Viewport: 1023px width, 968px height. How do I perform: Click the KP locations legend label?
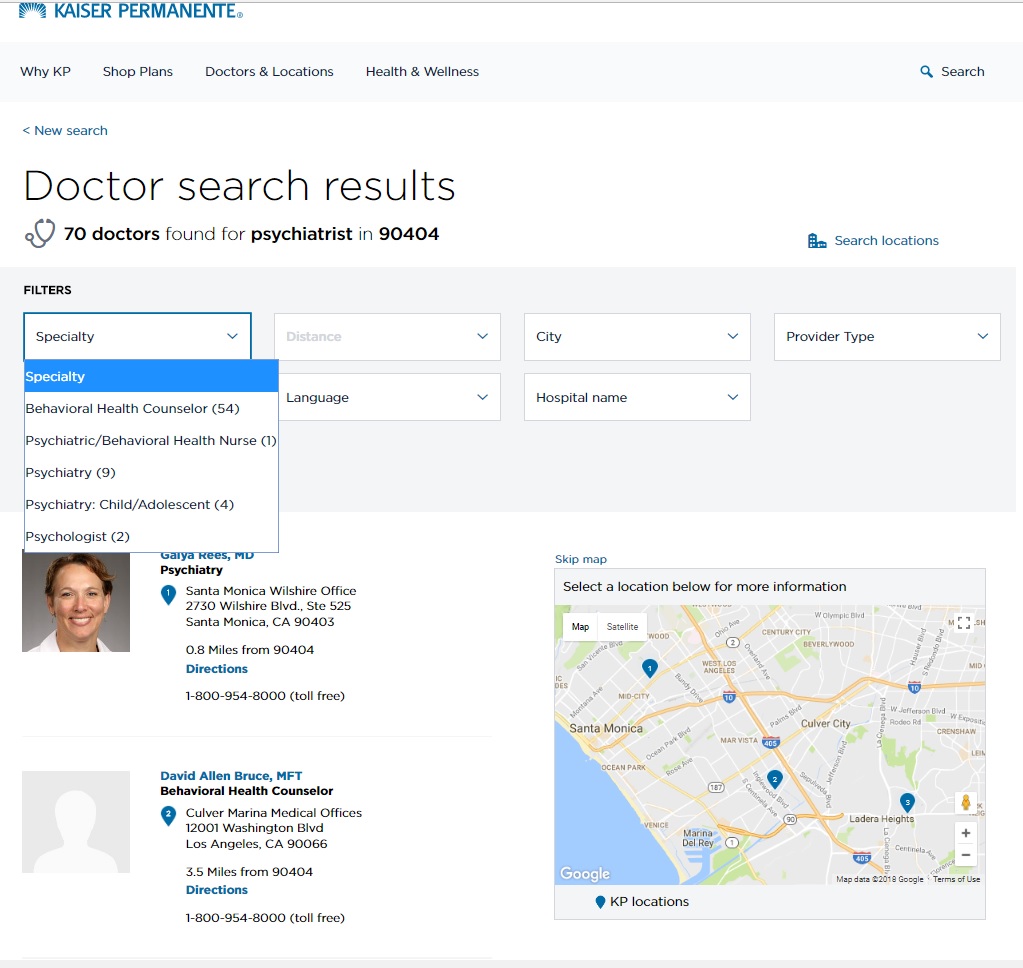(649, 901)
